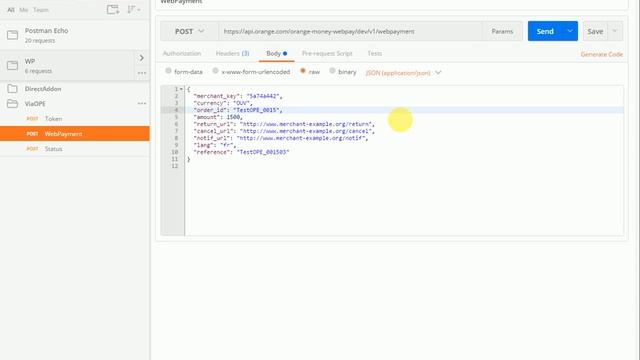Open the Token POST request
640x360 pixels.
[75, 119]
